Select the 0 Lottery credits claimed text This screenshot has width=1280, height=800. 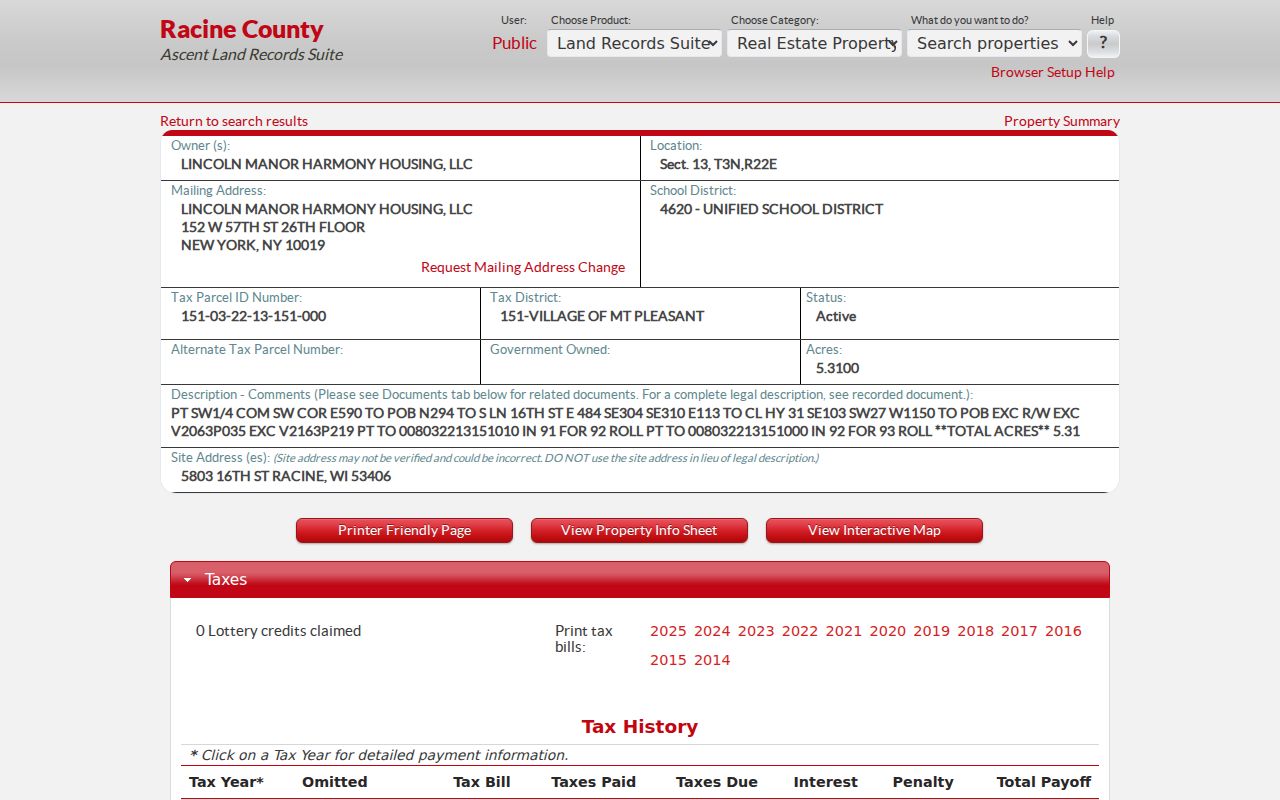click(x=278, y=631)
